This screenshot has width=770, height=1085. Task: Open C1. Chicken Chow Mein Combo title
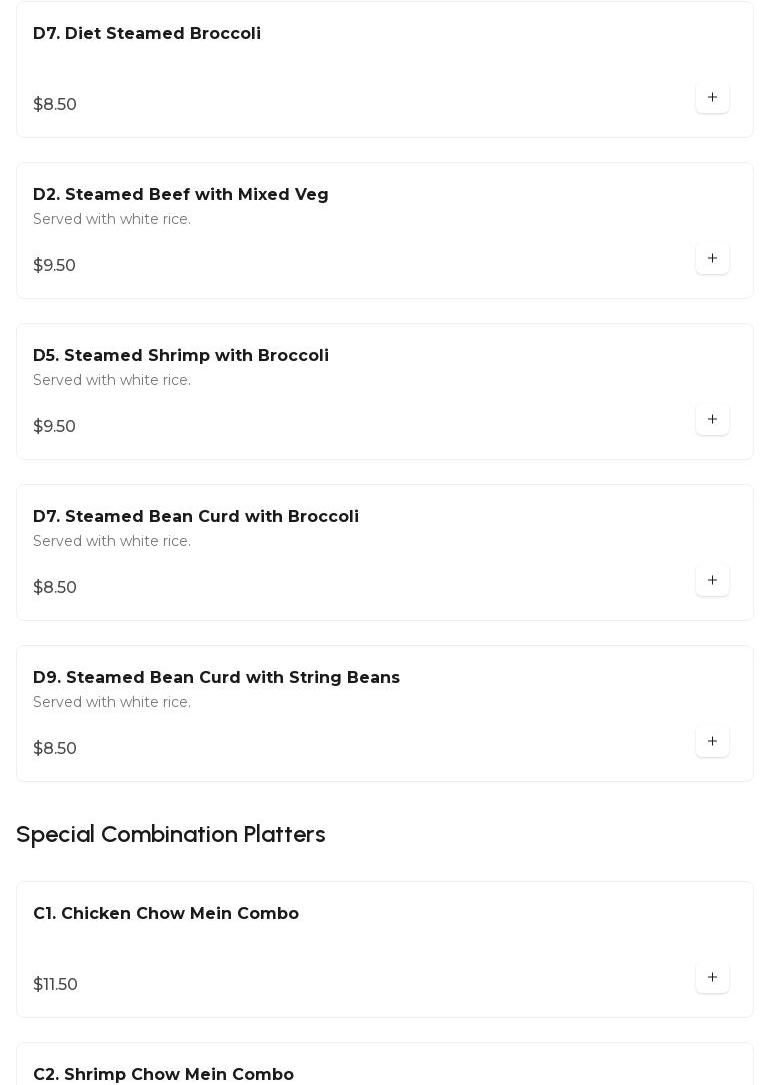[166, 914]
